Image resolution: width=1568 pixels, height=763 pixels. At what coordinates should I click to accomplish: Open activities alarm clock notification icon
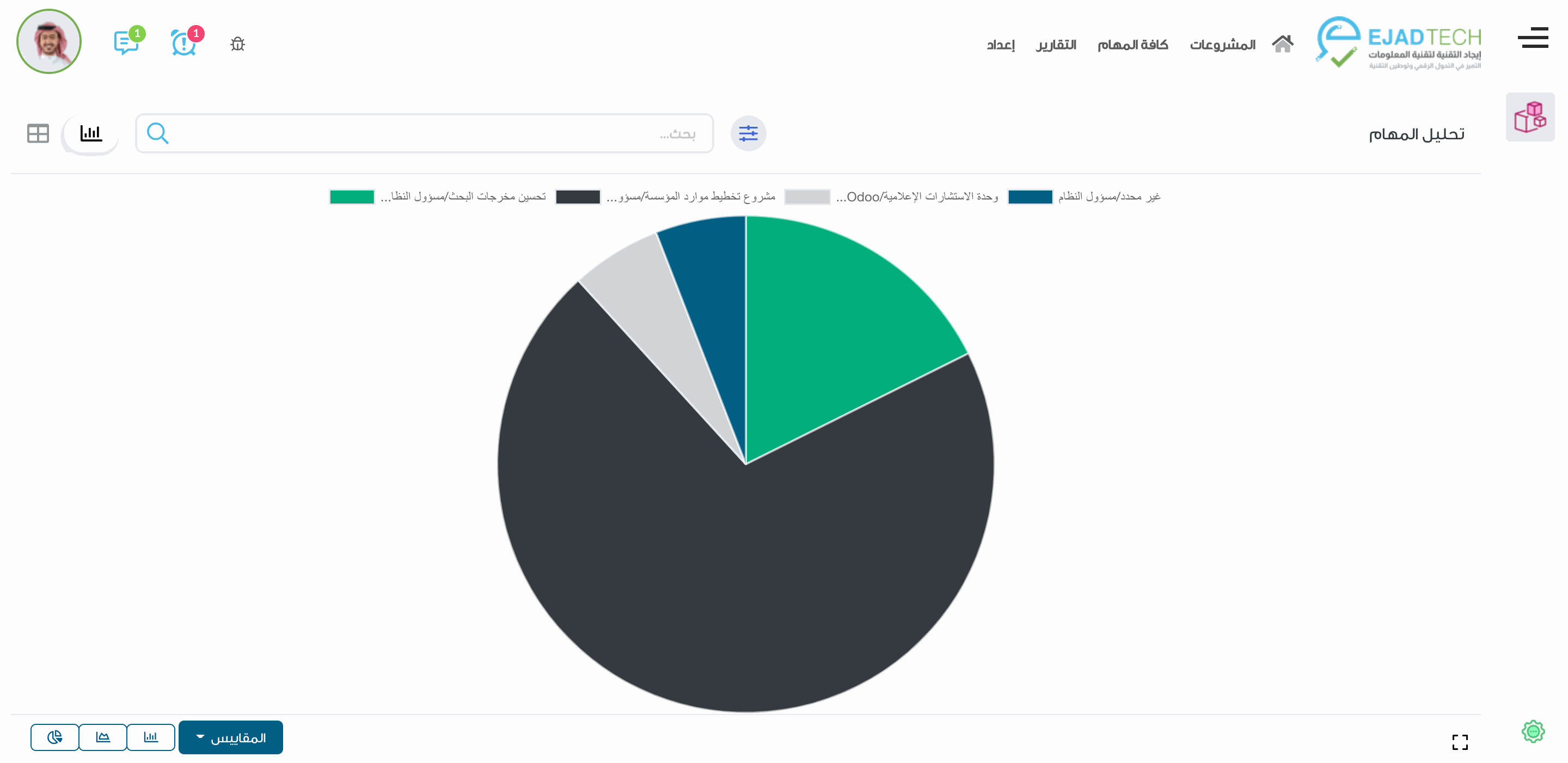tap(184, 42)
